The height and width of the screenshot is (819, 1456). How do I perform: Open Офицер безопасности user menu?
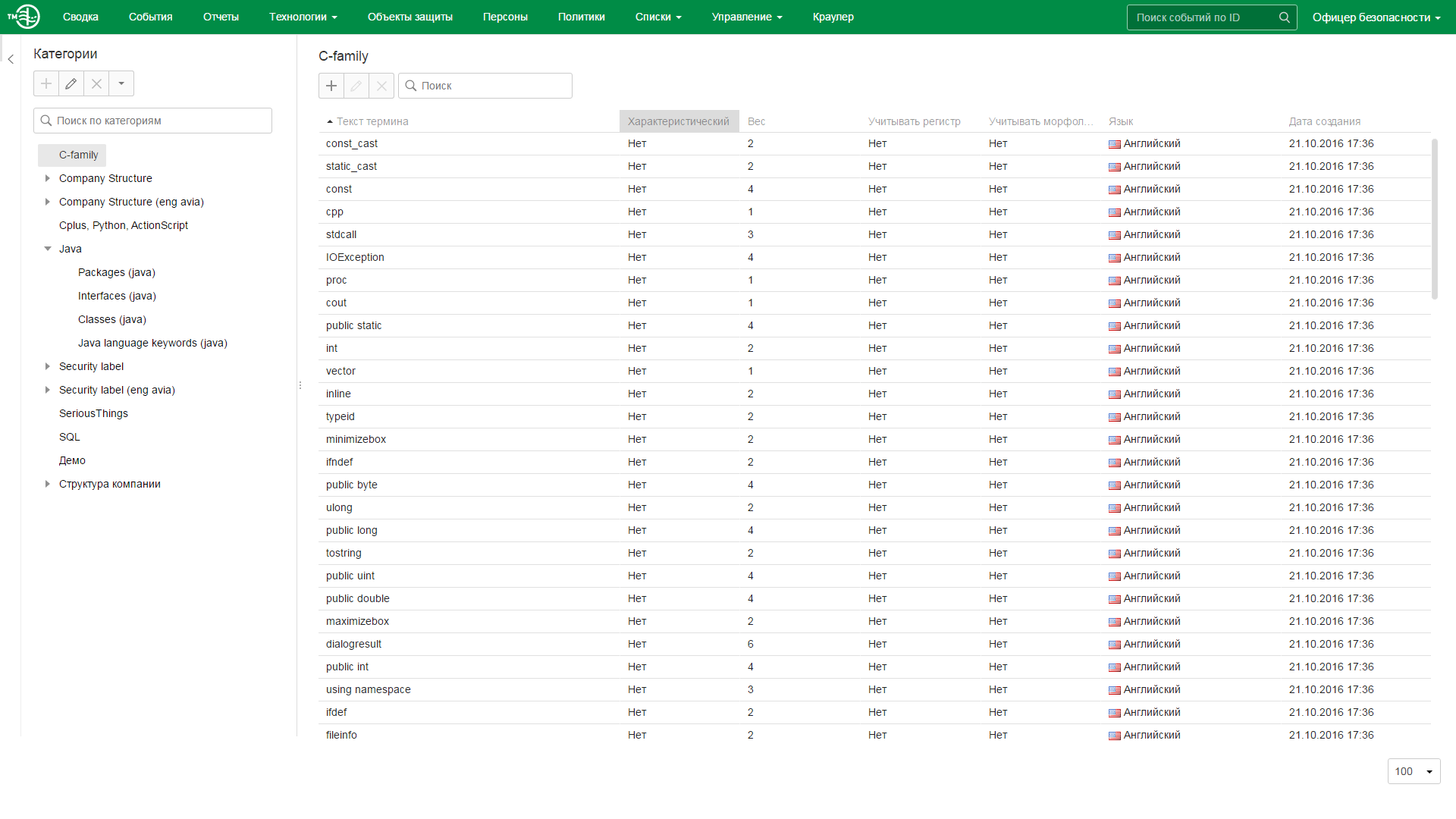1376,17
